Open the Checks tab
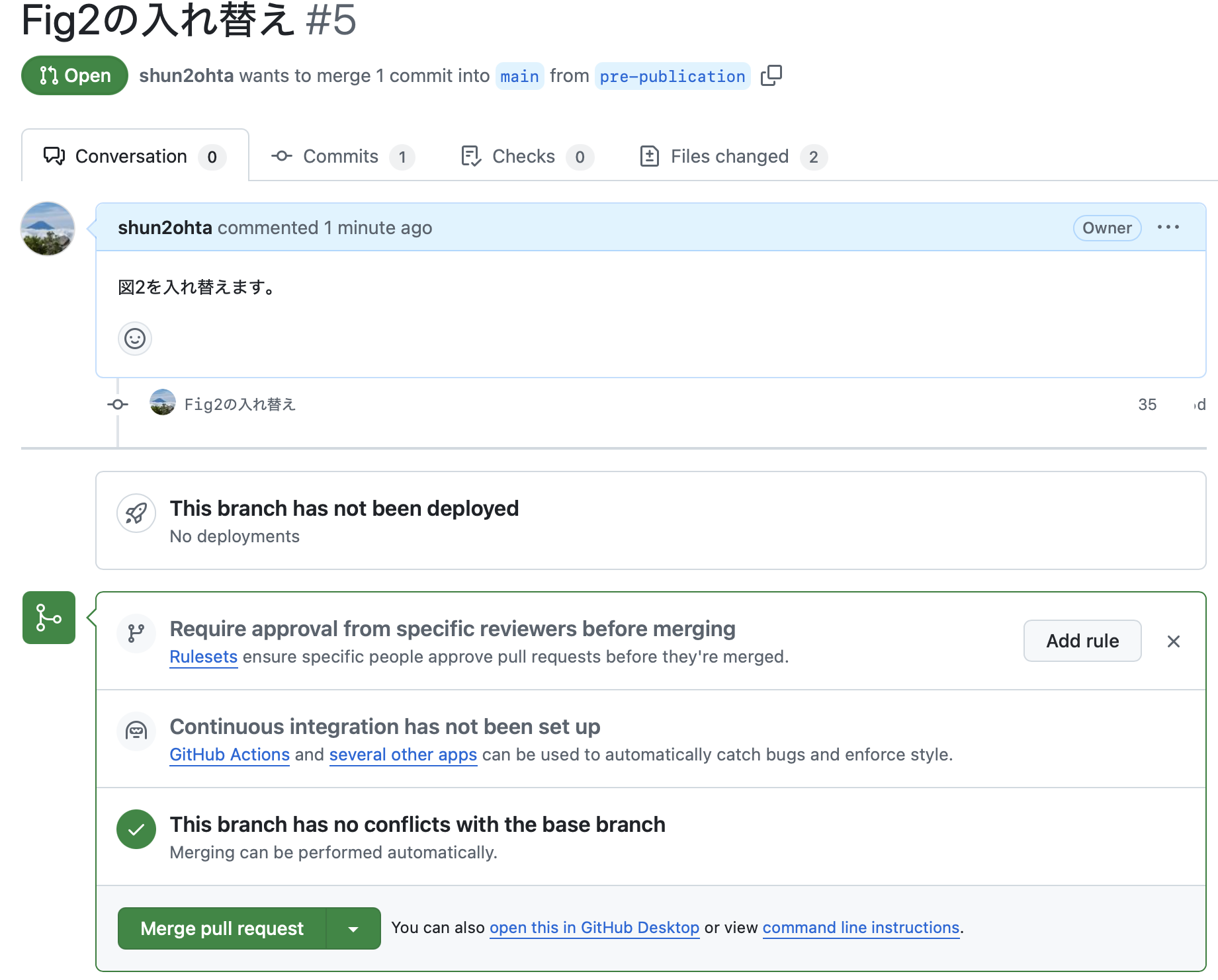Viewport: 1218px width, 980px height. [527, 157]
